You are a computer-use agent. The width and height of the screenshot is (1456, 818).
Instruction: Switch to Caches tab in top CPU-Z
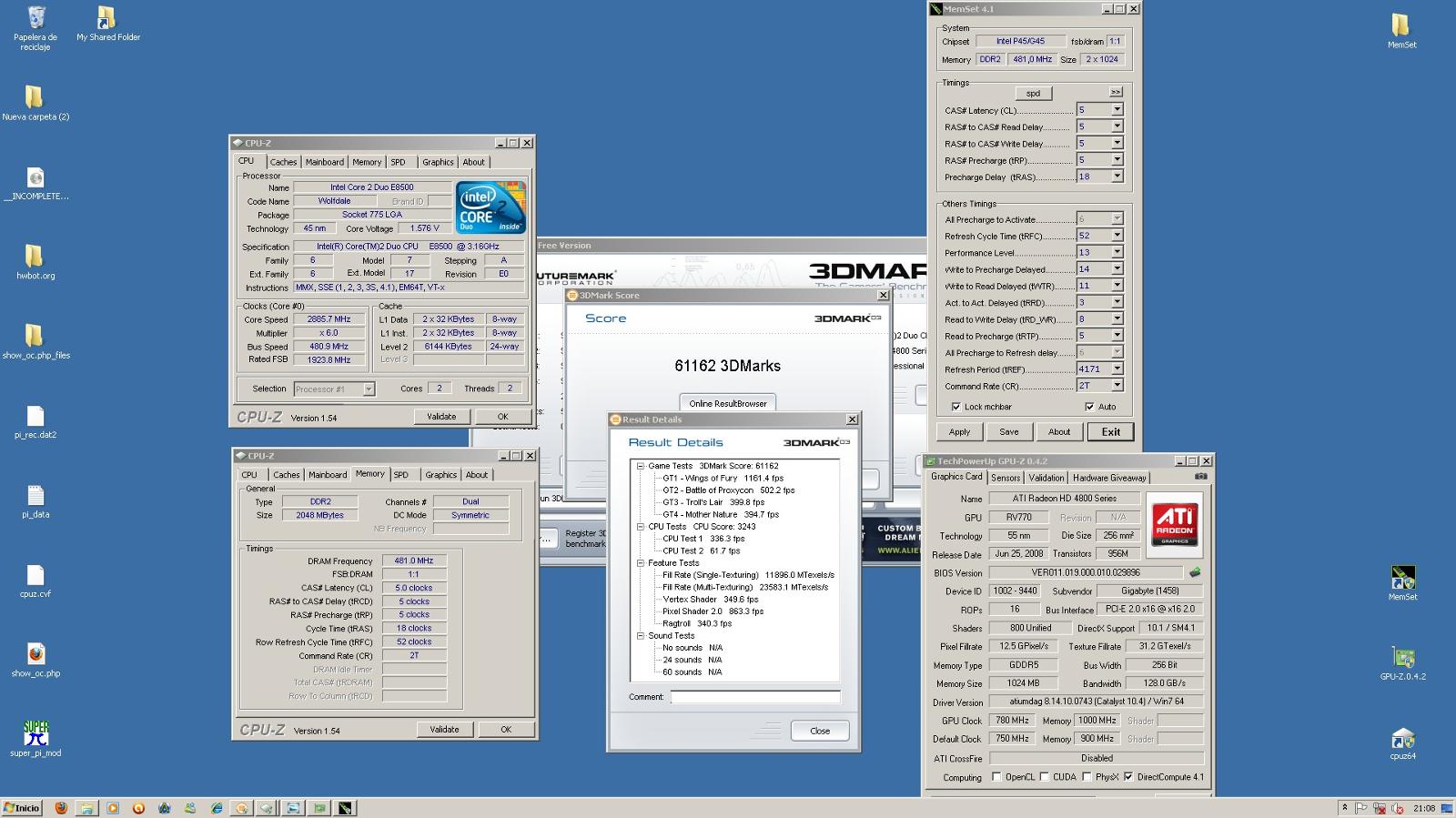[283, 162]
